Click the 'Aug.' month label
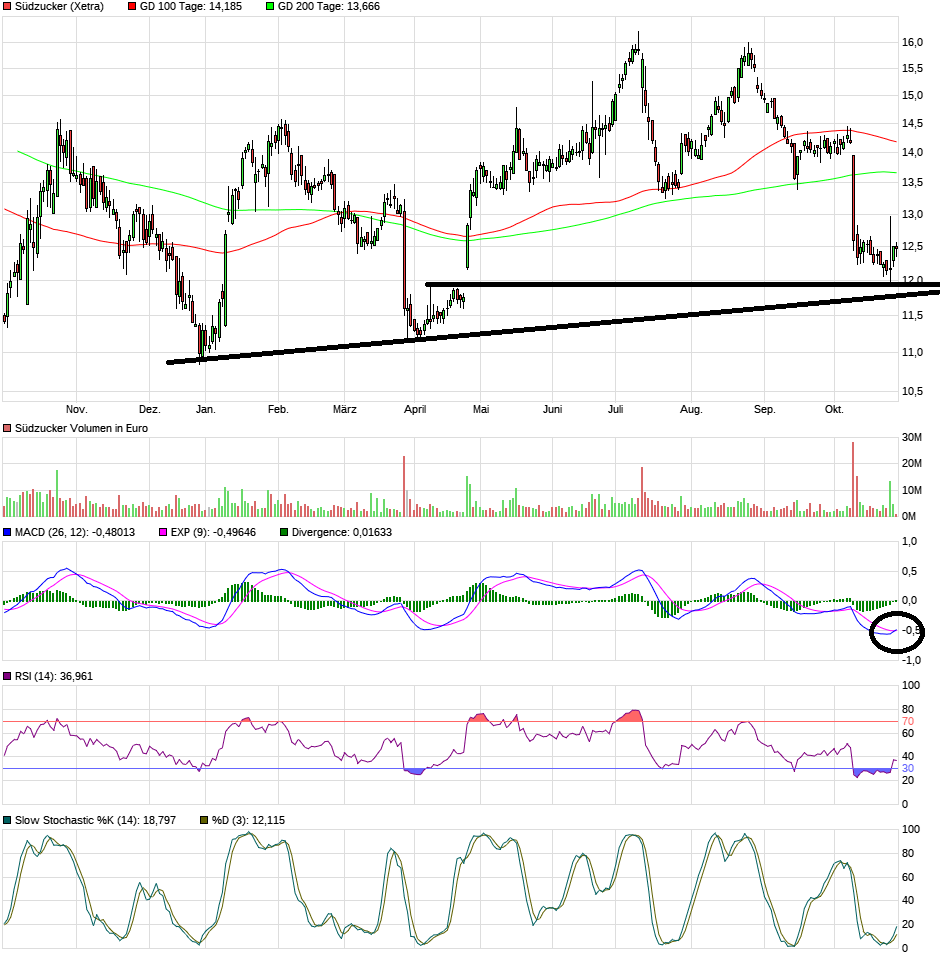940x958 pixels. pyautogui.click(x=691, y=409)
